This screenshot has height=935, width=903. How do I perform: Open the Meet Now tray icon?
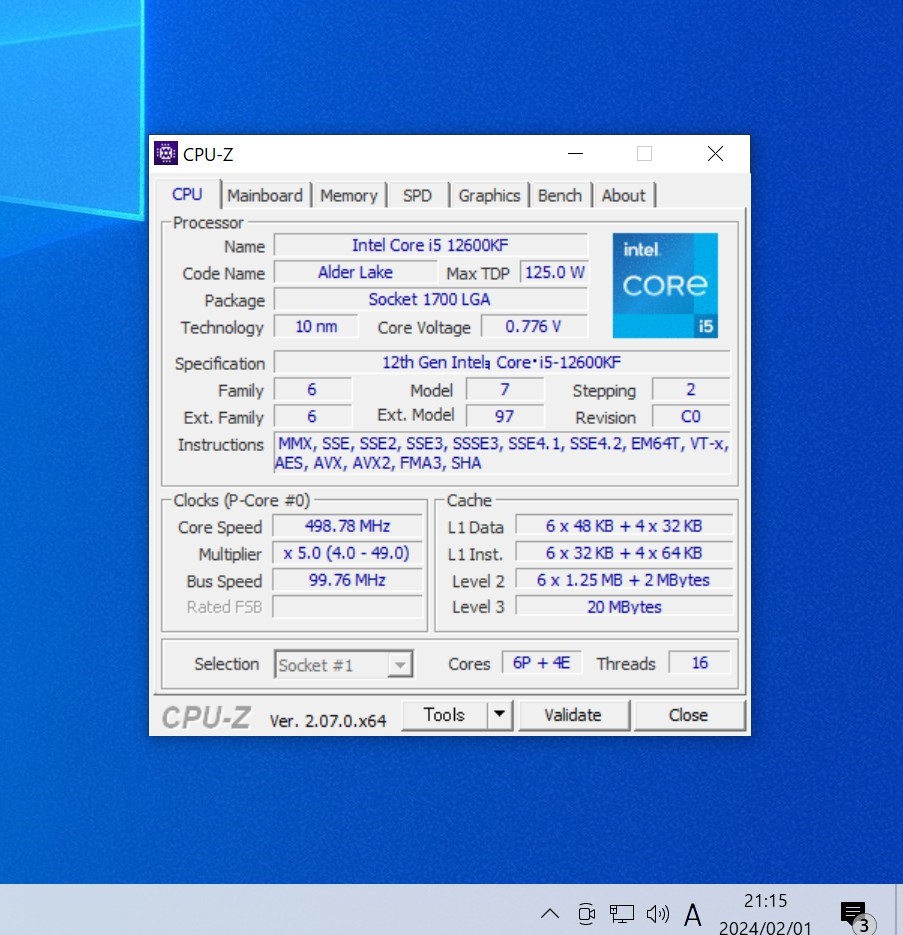(x=587, y=914)
